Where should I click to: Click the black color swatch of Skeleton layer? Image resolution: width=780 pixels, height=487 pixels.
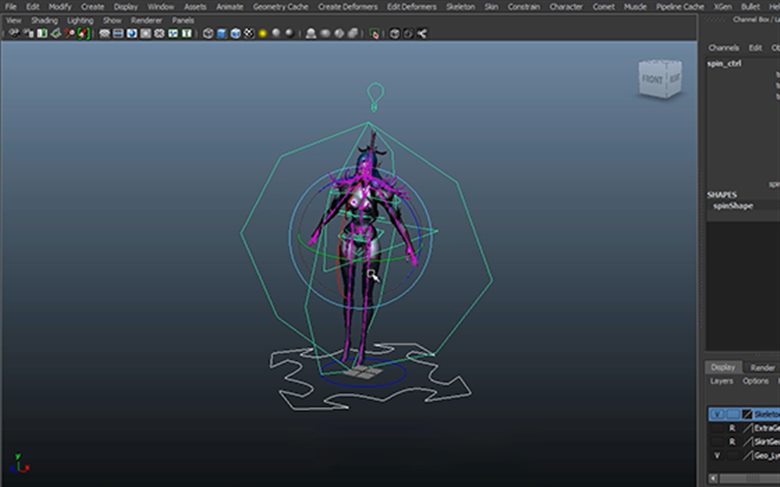coord(747,414)
